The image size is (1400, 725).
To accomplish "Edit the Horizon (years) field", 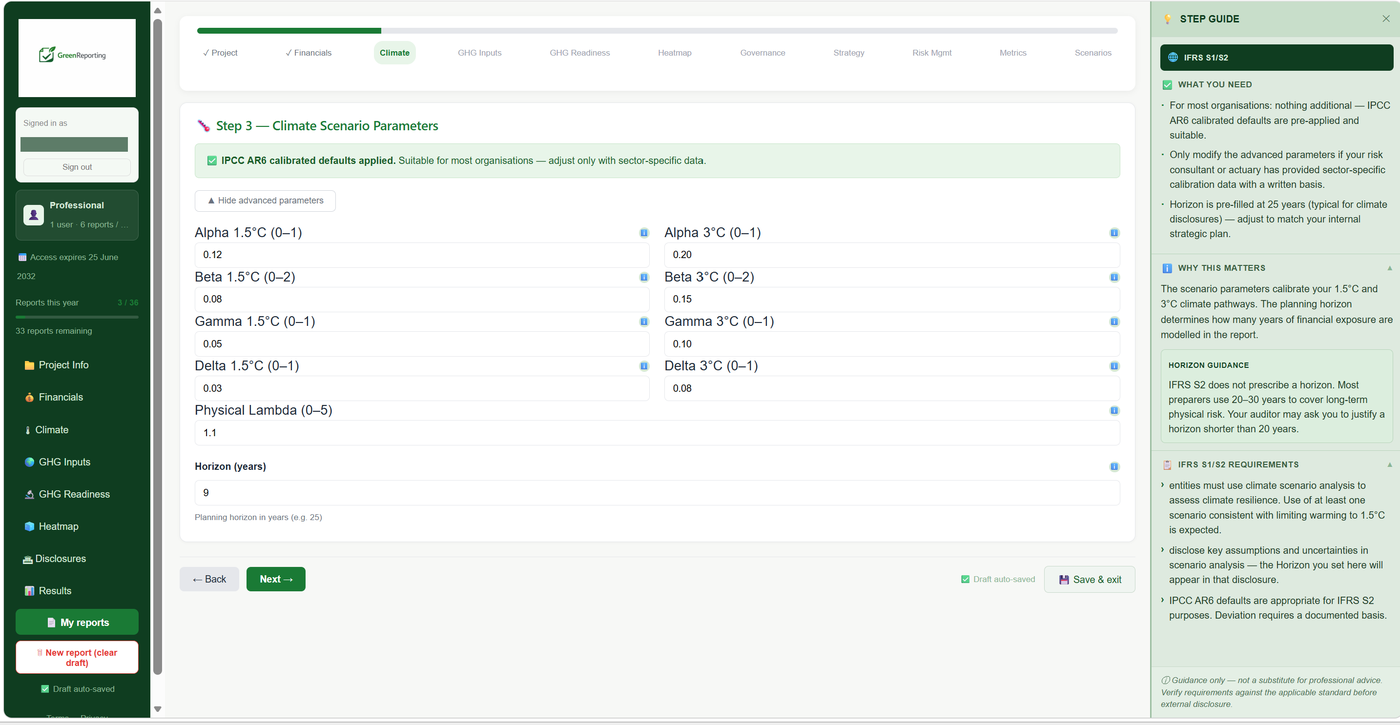I will click(657, 493).
